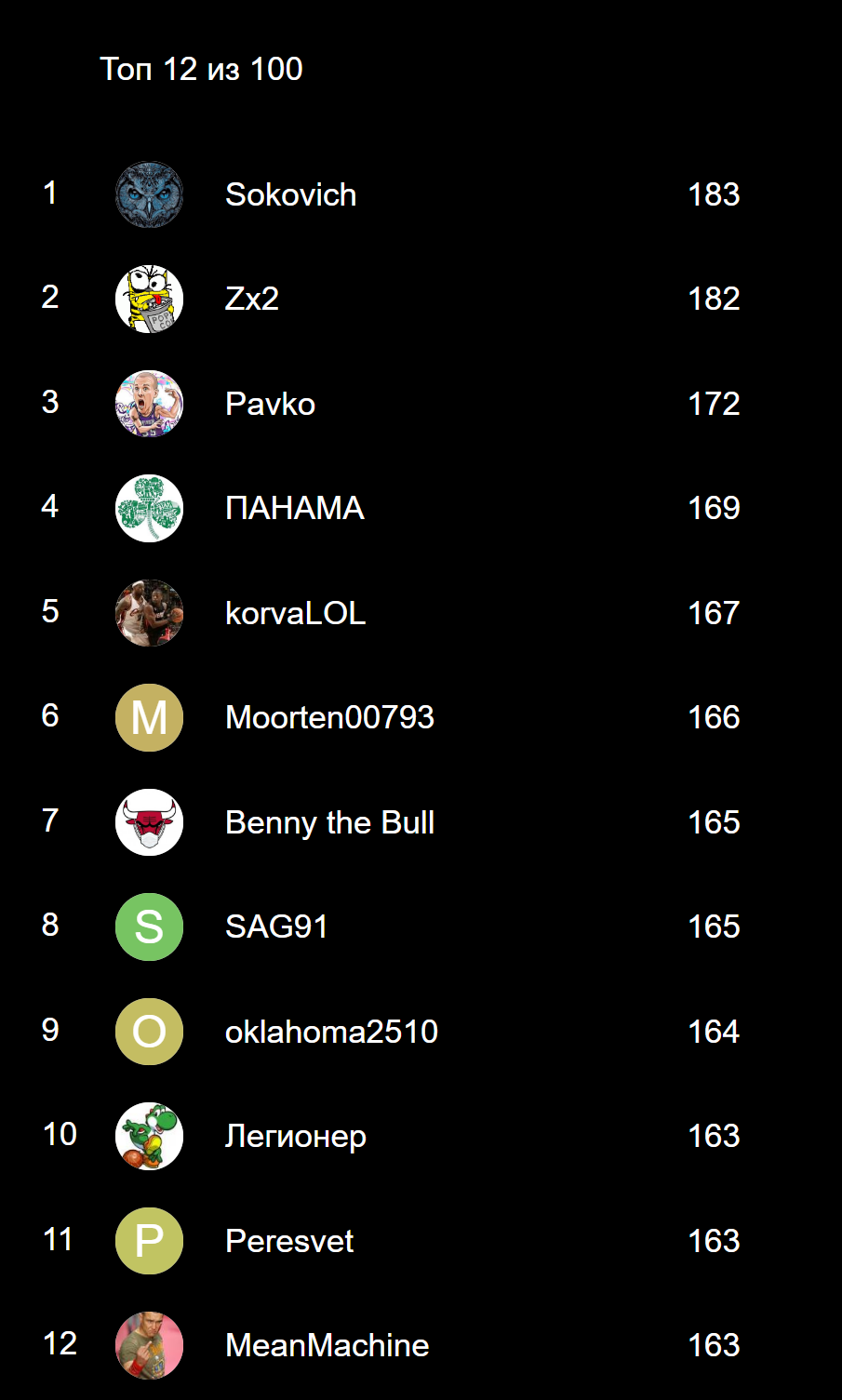Select the Легионер username

point(295,1137)
